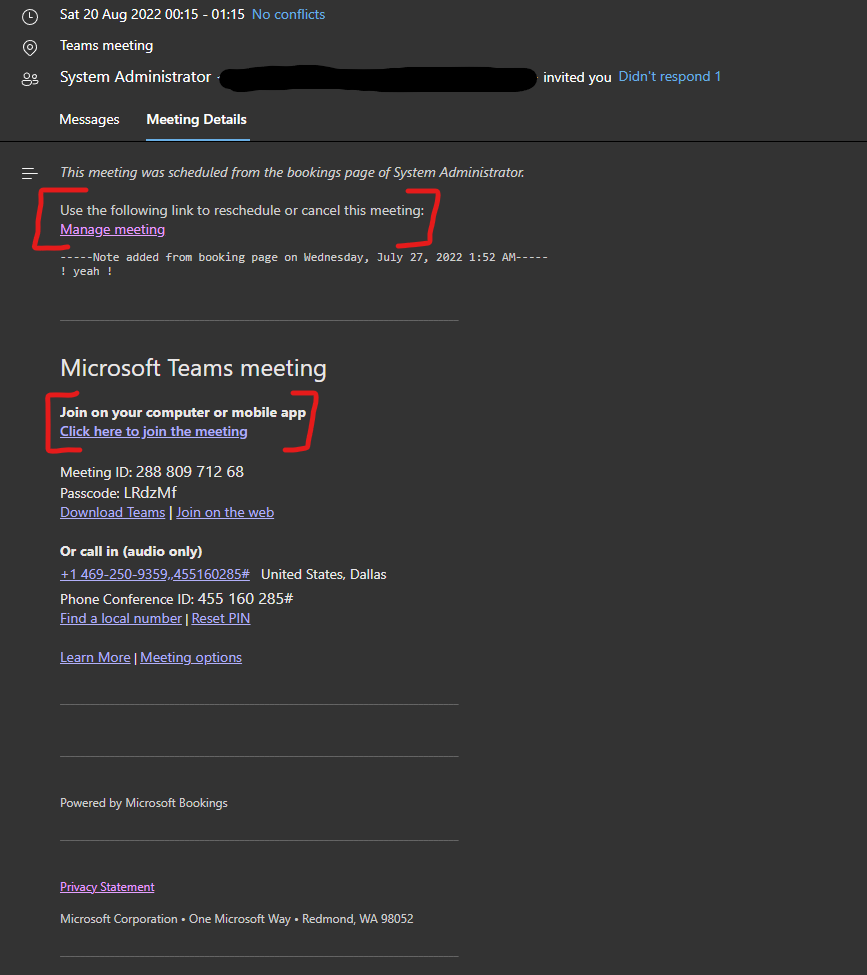
Task: Click the Or call in (audio only) heading
Action: coord(131,552)
